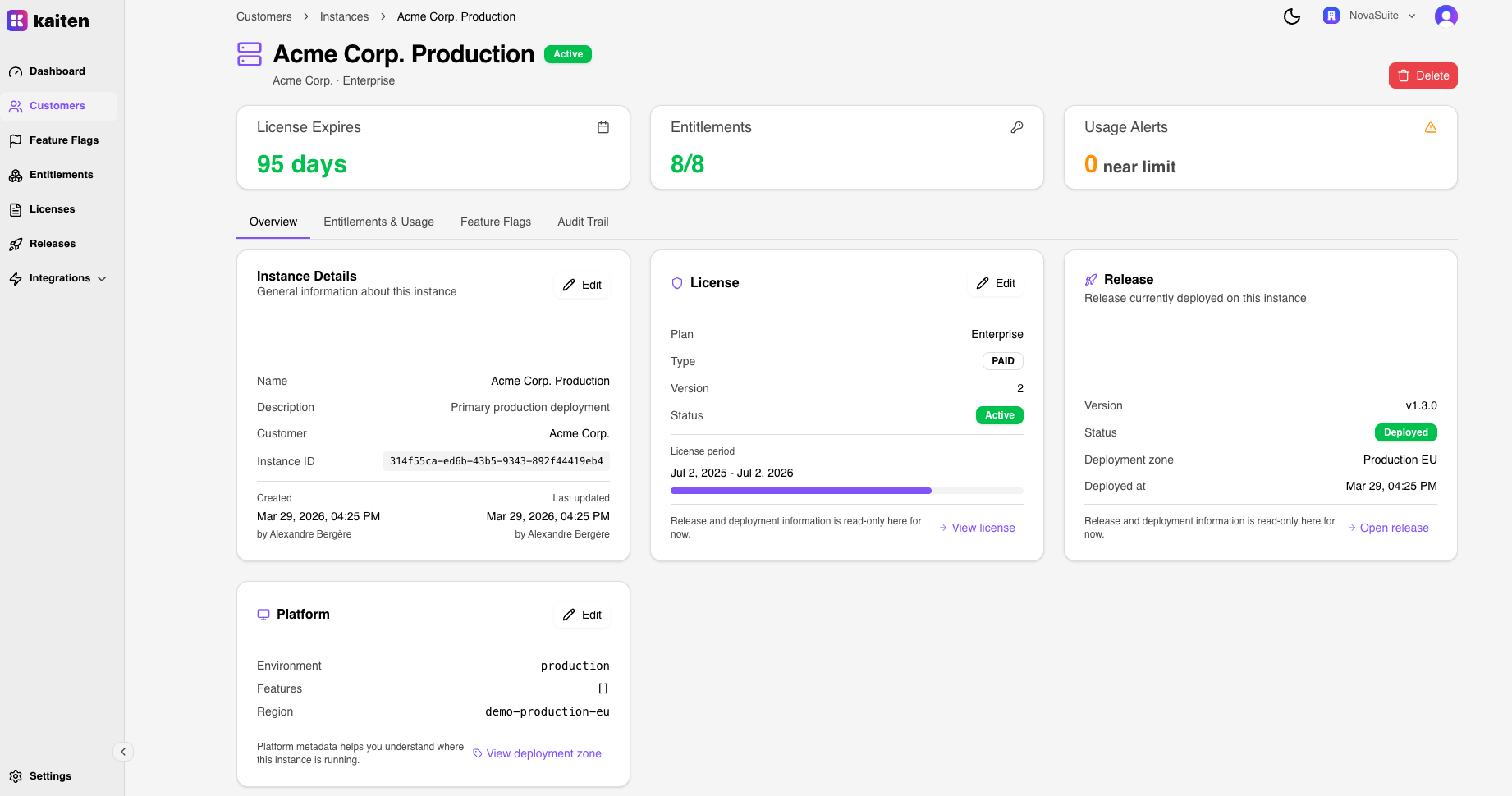
Task: Click the calendar icon in License Expires
Action: click(x=603, y=127)
